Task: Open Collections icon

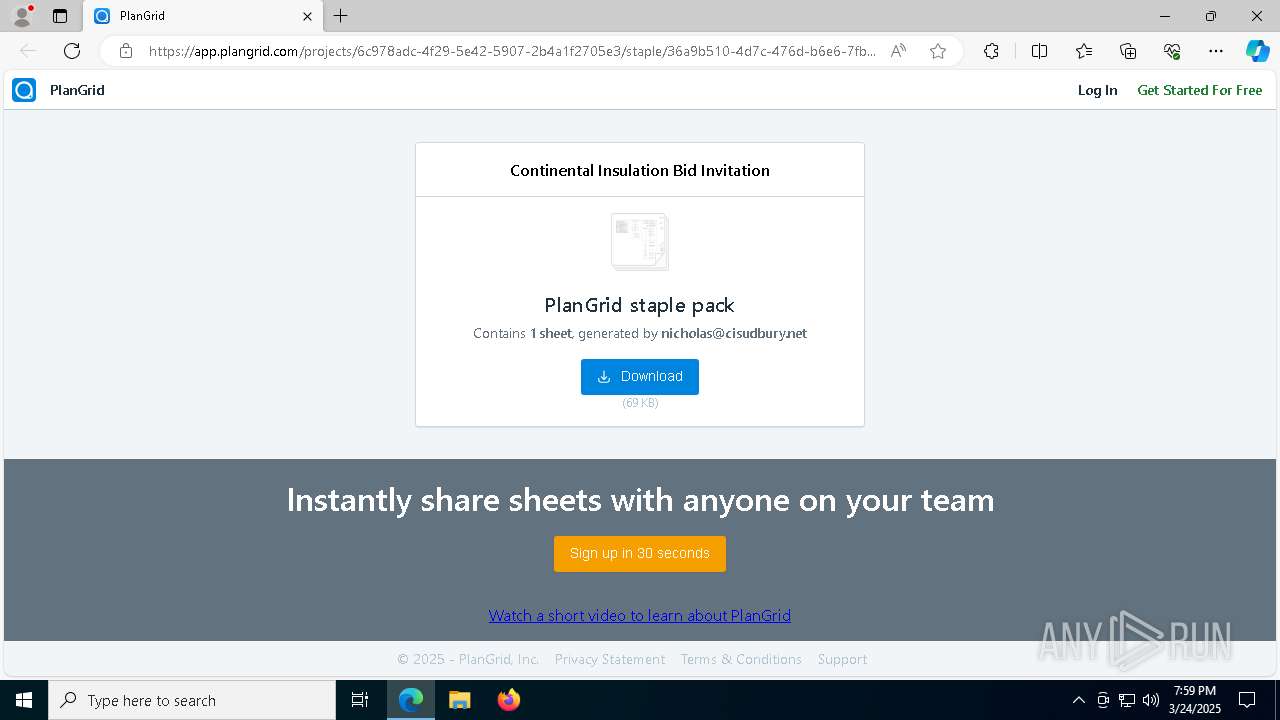Action: click(x=1128, y=51)
